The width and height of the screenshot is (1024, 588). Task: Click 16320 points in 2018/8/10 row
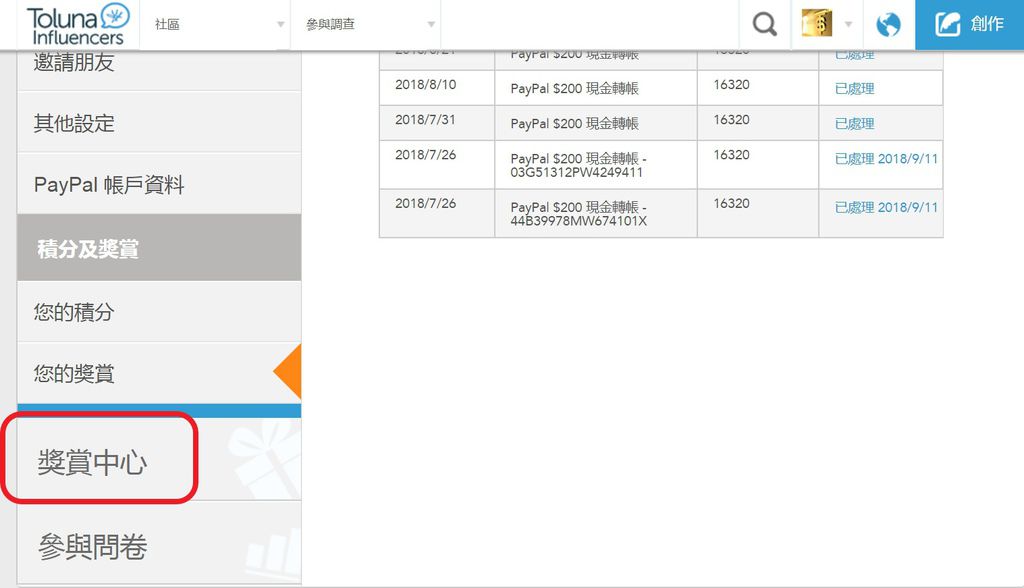click(x=731, y=84)
